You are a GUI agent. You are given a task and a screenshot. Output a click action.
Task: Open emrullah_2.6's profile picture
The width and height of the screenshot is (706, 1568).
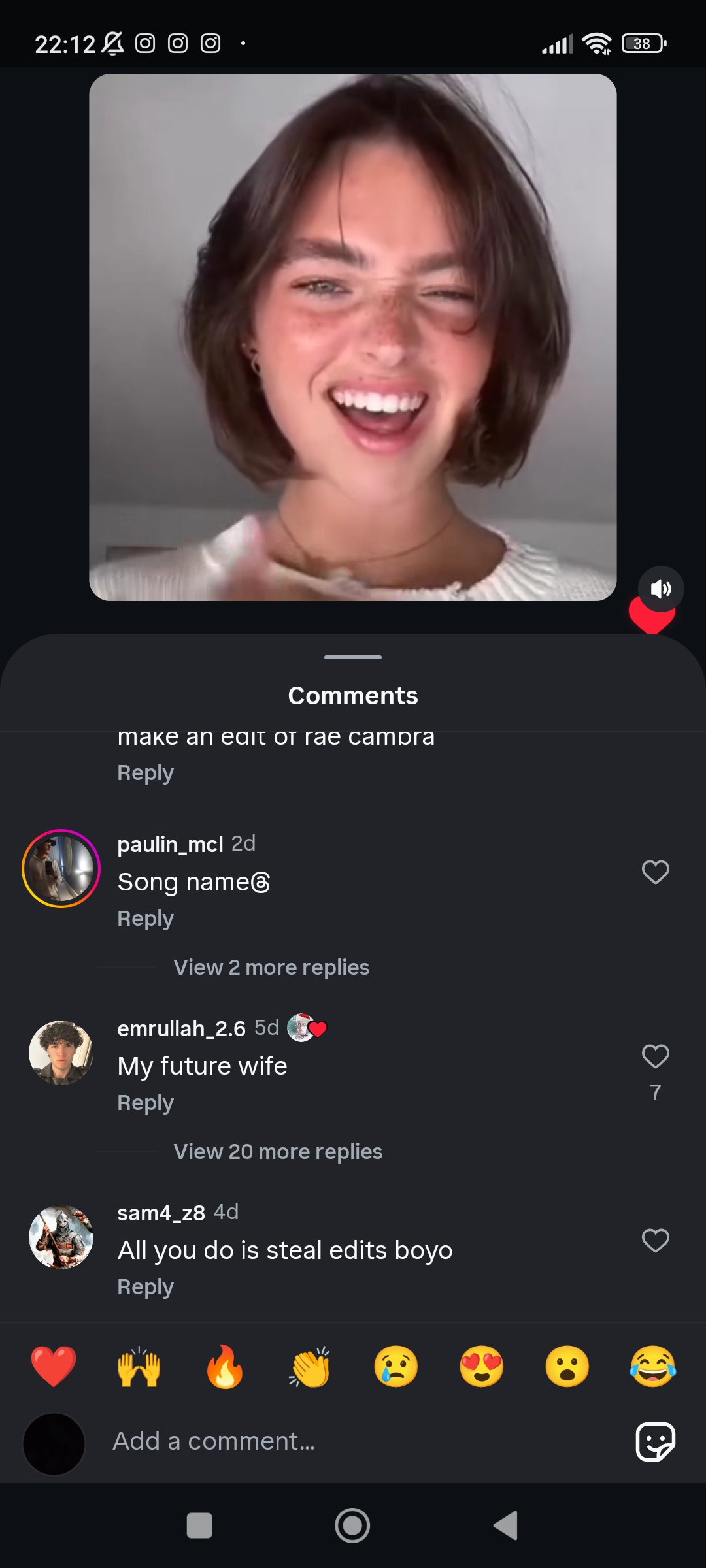tap(61, 1053)
